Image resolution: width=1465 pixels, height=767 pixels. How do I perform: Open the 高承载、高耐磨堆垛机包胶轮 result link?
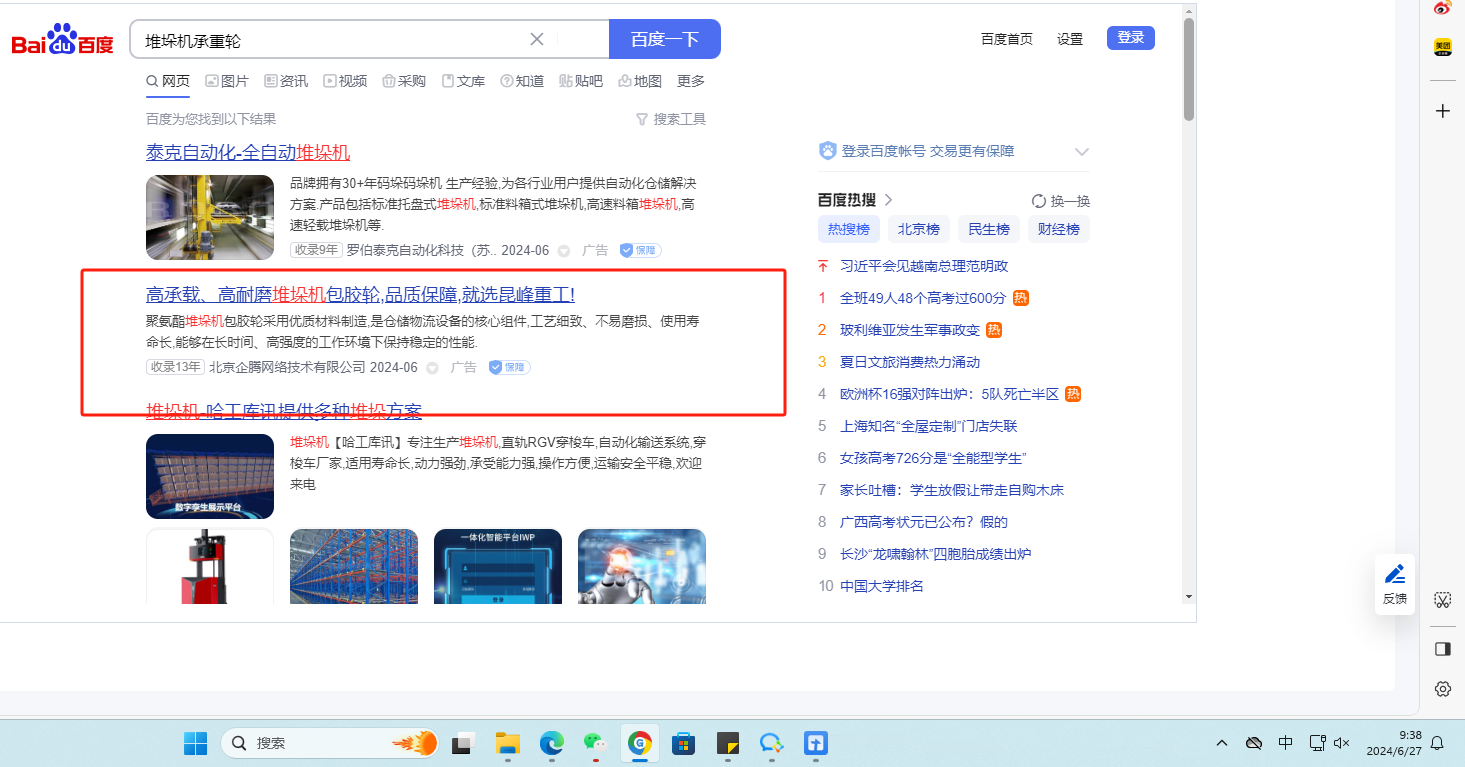pyautogui.click(x=360, y=295)
